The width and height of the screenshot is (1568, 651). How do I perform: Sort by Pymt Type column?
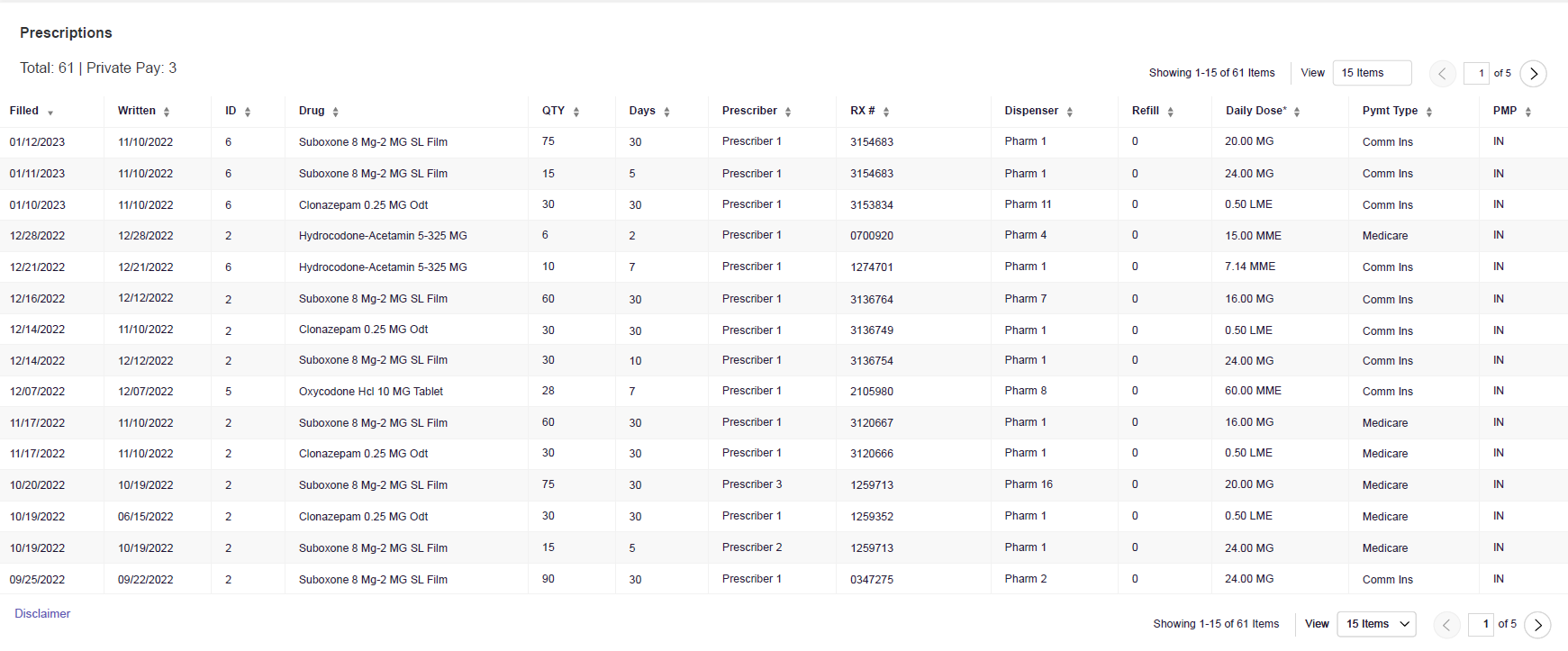tap(1429, 112)
